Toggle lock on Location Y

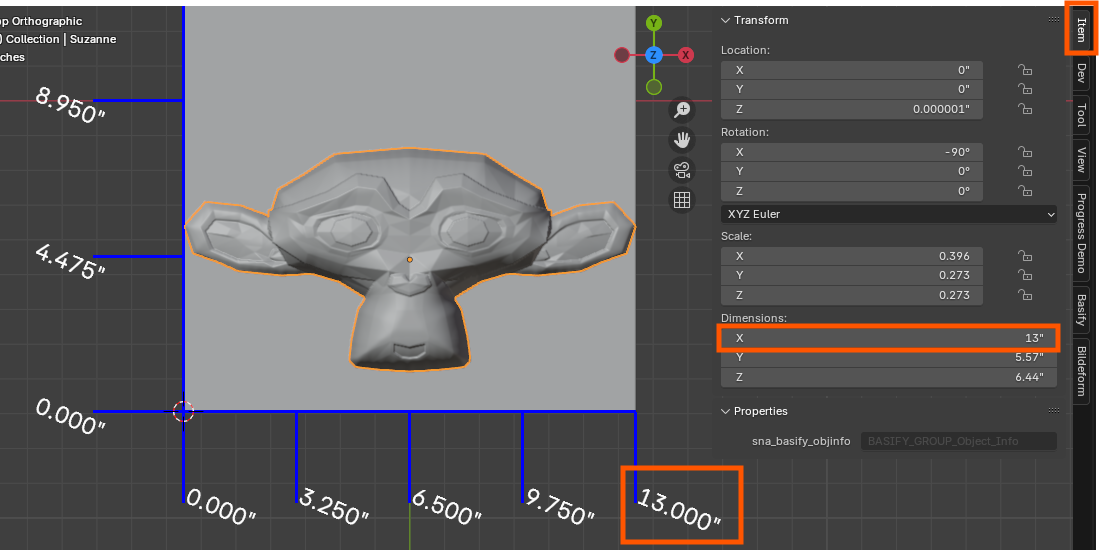pyautogui.click(x=1025, y=89)
